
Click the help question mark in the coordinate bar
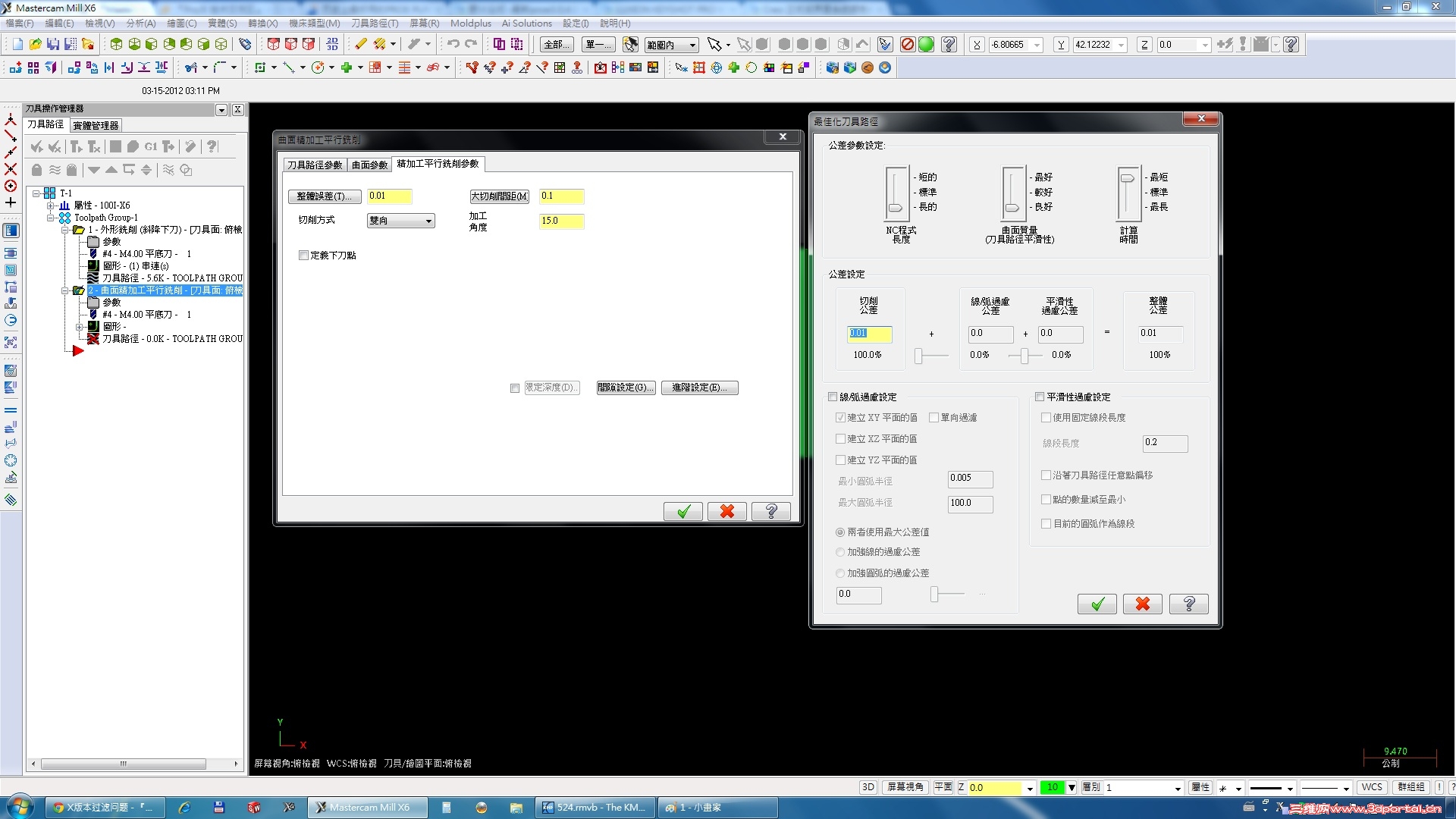(x=1291, y=45)
